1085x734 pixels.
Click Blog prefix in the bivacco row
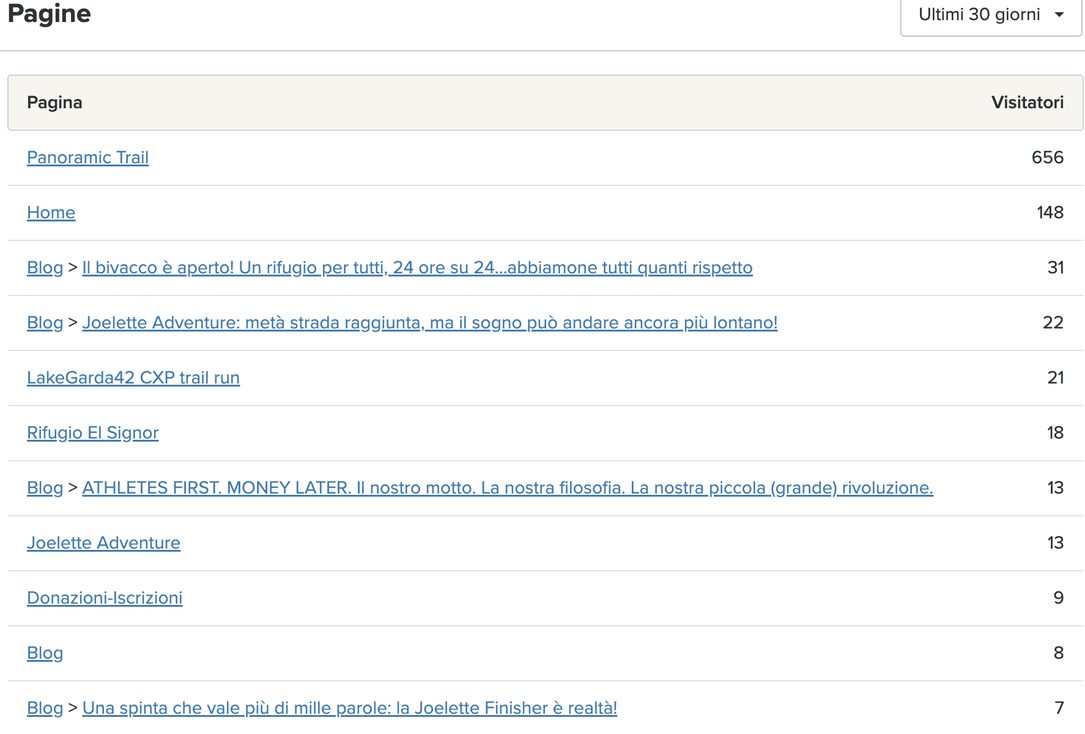pyautogui.click(x=45, y=268)
